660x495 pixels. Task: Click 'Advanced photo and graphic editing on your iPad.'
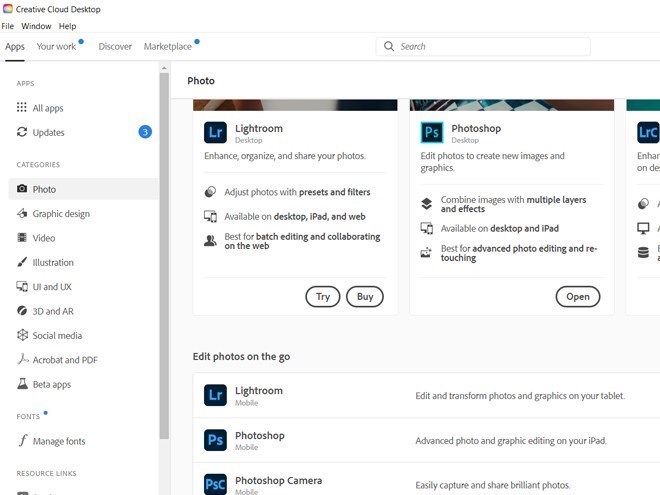[511, 441]
